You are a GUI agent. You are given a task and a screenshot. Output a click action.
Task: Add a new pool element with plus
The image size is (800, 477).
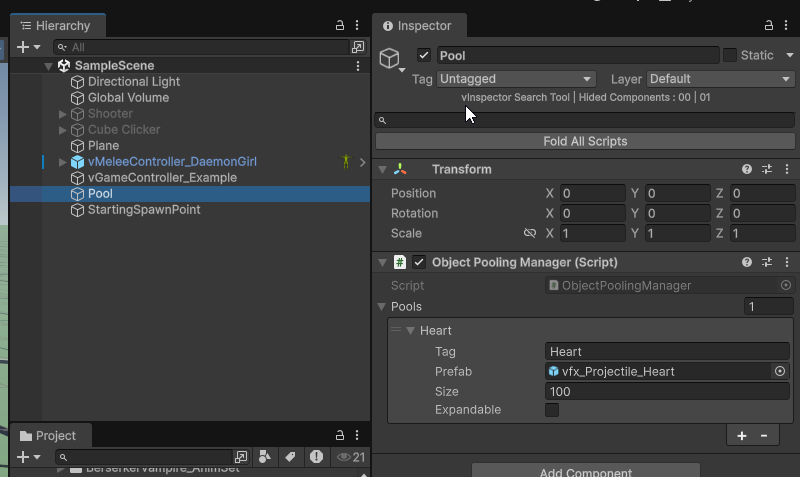tap(742, 436)
